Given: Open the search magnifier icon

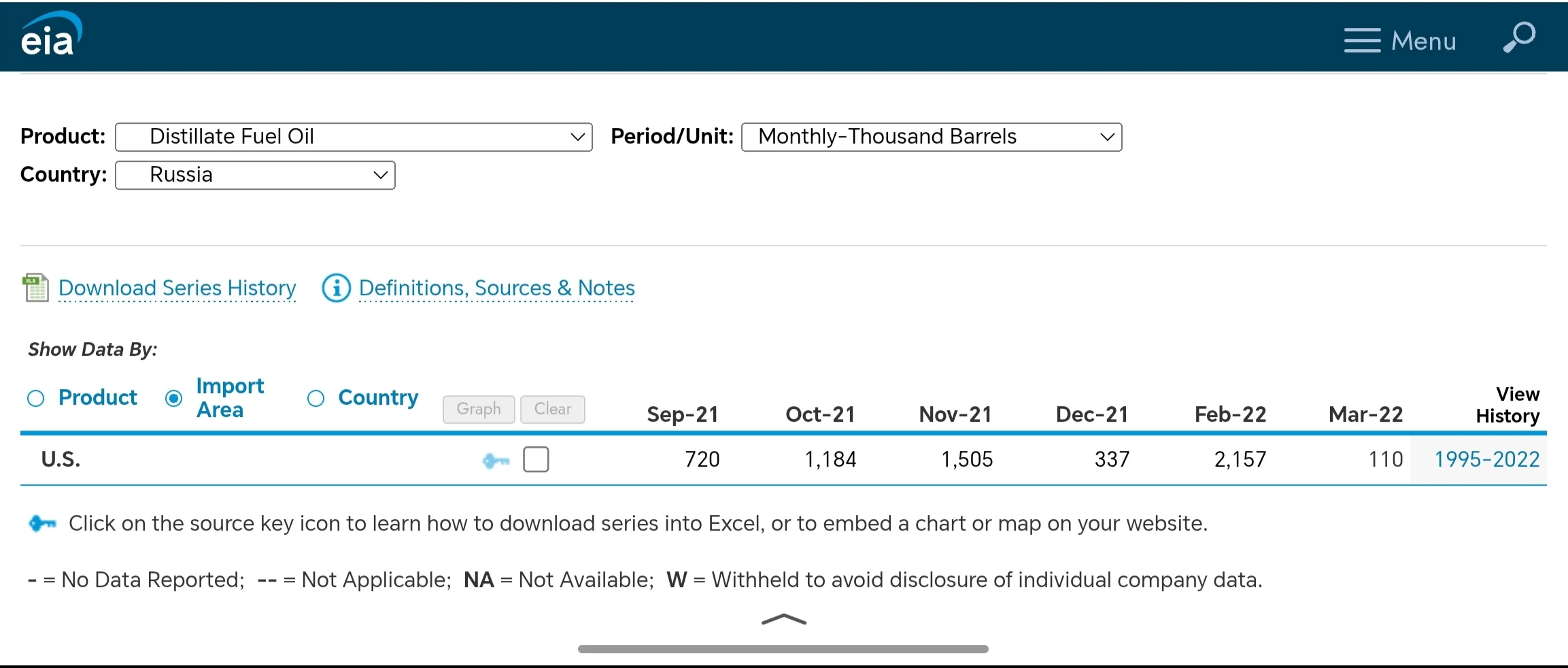Looking at the screenshot, I should click(1519, 37).
